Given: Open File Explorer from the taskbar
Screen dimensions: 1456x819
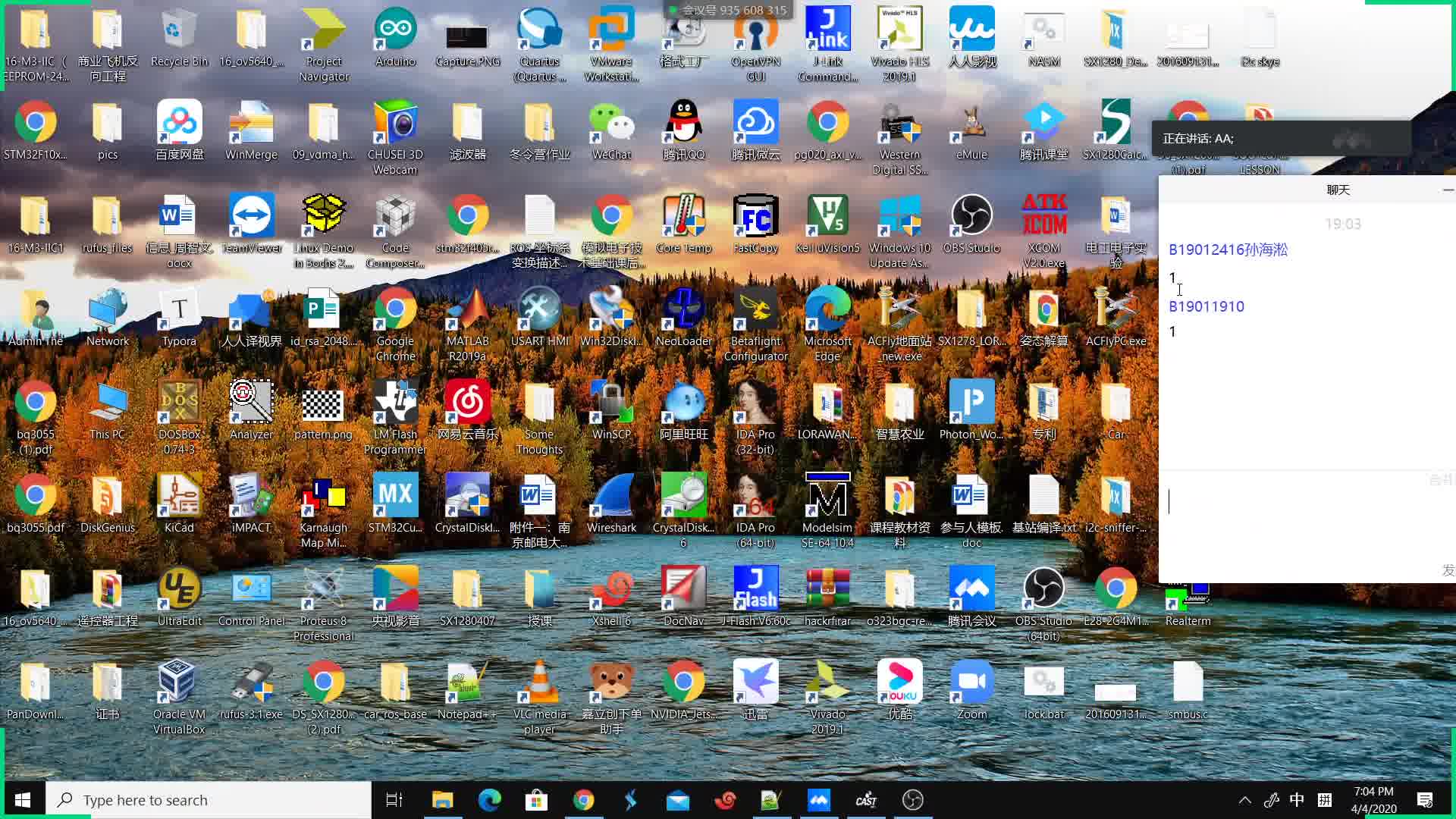Looking at the screenshot, I should [x=442, y=800].
